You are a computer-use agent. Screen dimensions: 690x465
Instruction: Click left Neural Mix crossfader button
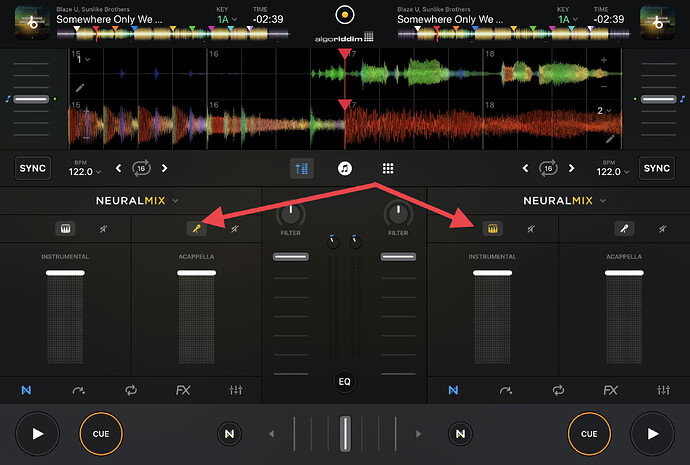(229, 434)
